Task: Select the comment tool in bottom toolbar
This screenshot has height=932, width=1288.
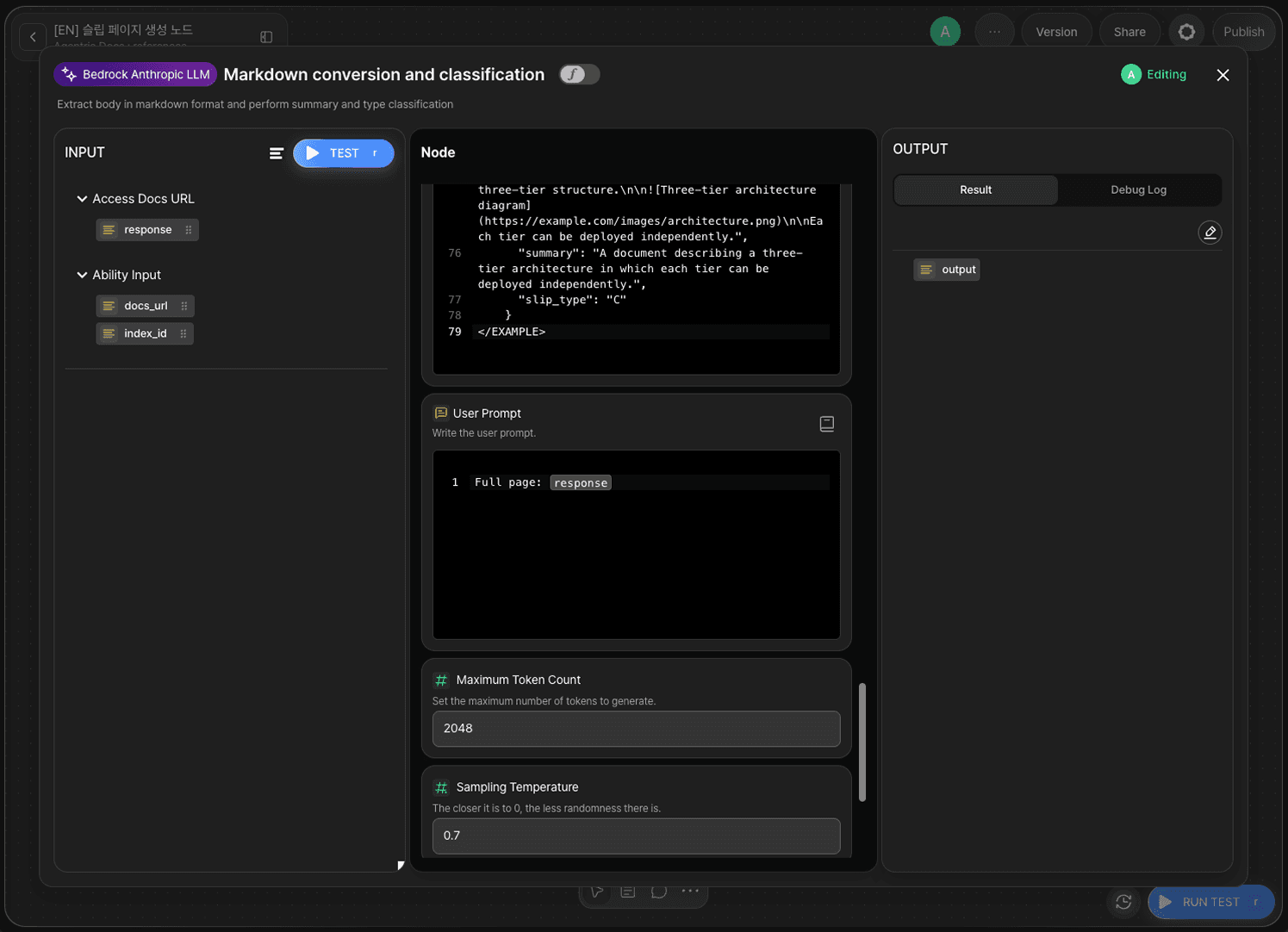Action: tap(659, 892)
